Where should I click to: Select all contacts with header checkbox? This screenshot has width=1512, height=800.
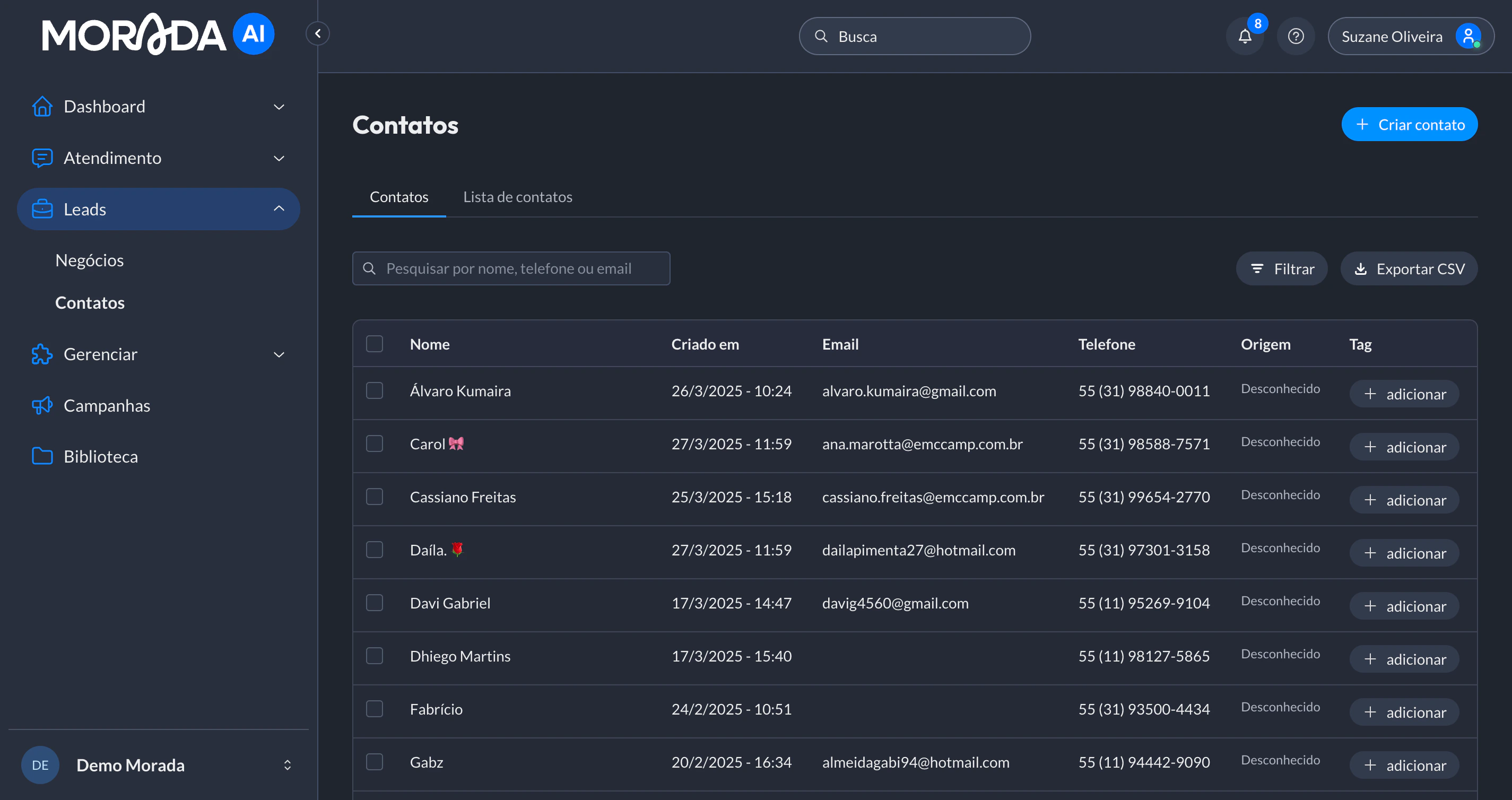pos(375,344)
